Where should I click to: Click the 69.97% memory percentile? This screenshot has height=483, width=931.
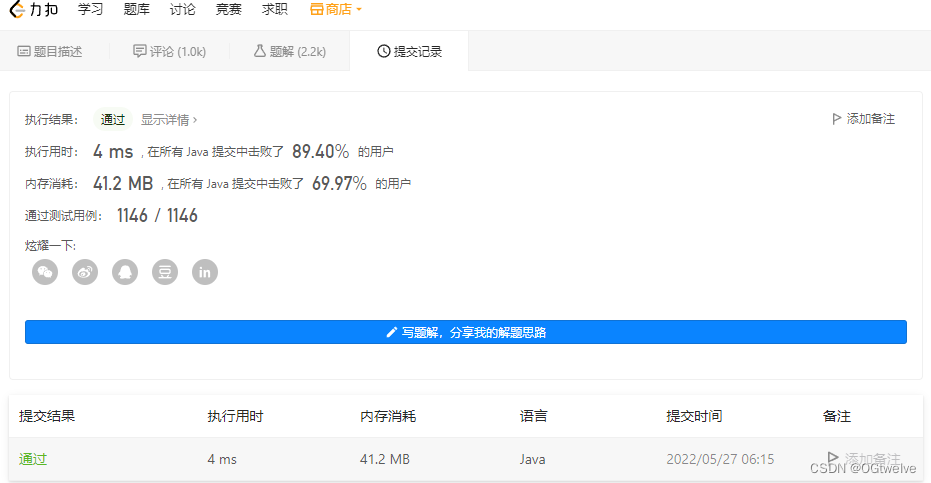pyautogui.click(x=340, y=184)
